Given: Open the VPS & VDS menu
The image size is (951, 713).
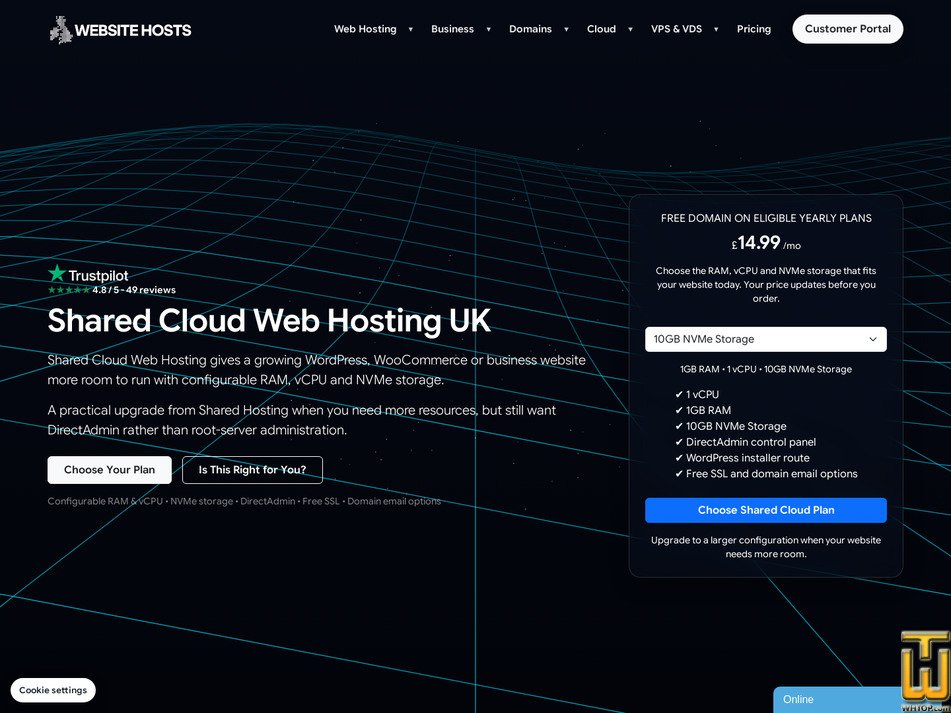Looking at the screenshot, I should (676, 29).
